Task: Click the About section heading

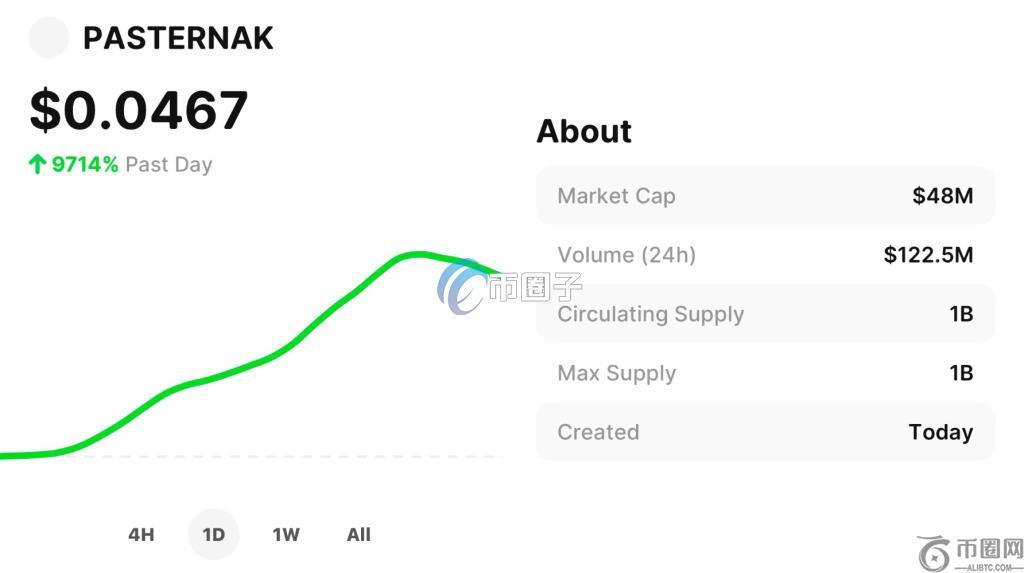Action: click(x=584, y=131)
